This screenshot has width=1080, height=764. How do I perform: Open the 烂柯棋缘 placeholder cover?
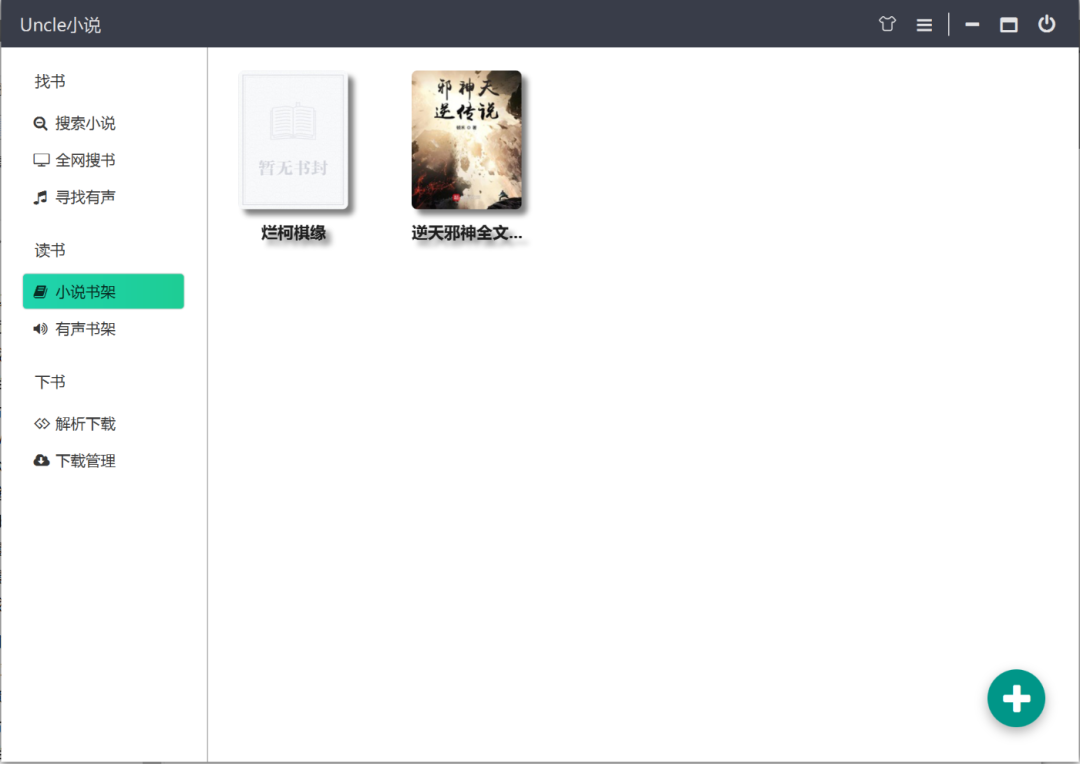pos(293,140)
